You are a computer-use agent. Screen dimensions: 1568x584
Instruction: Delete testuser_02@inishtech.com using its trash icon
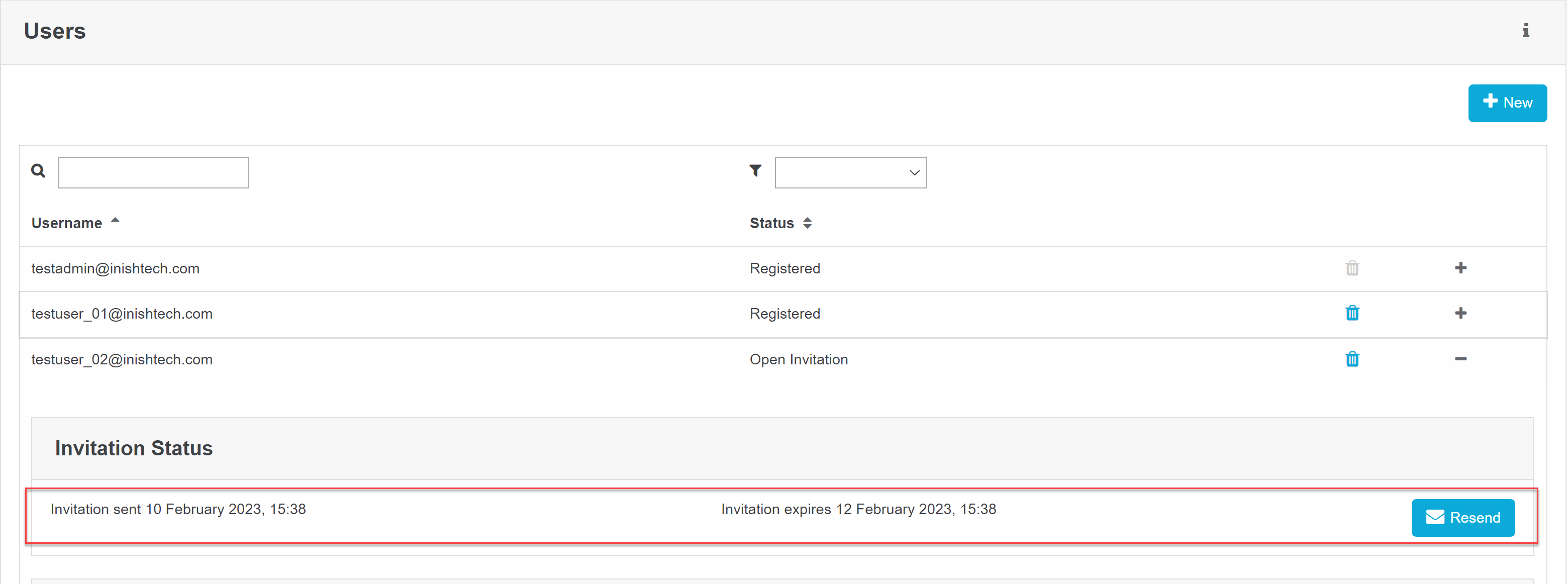1352,359
